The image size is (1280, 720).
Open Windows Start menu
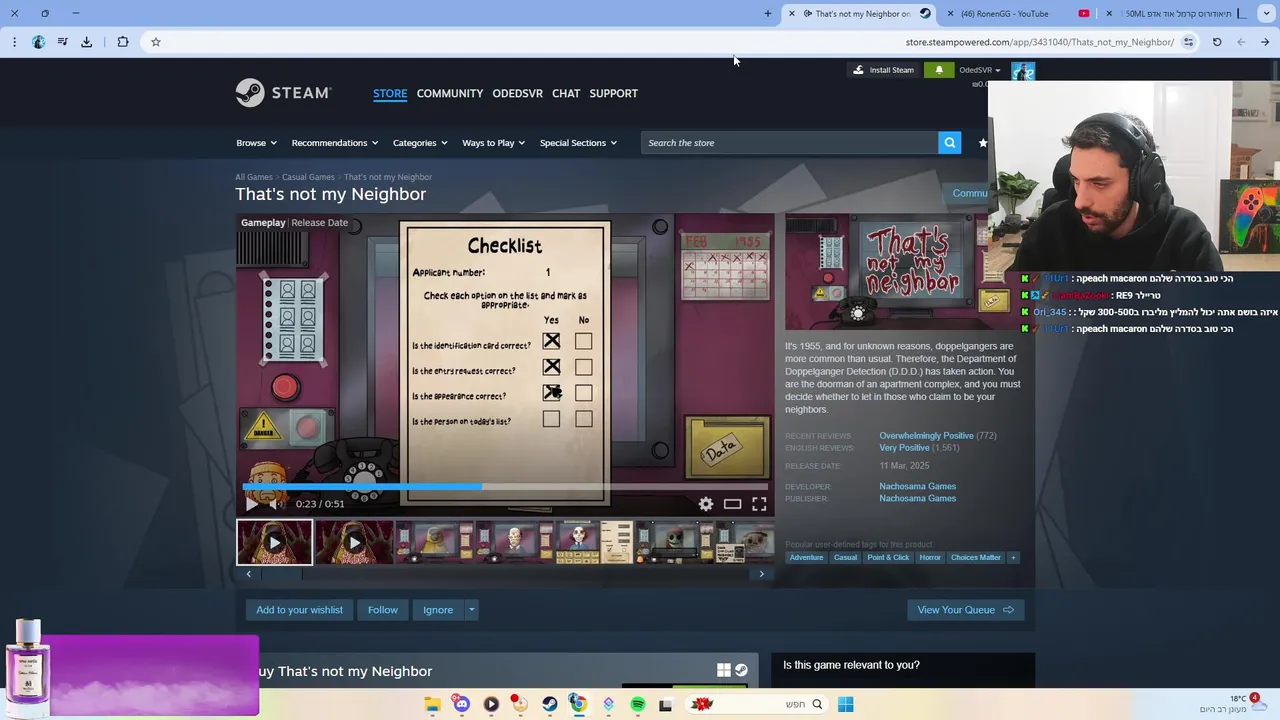(846, 704)
